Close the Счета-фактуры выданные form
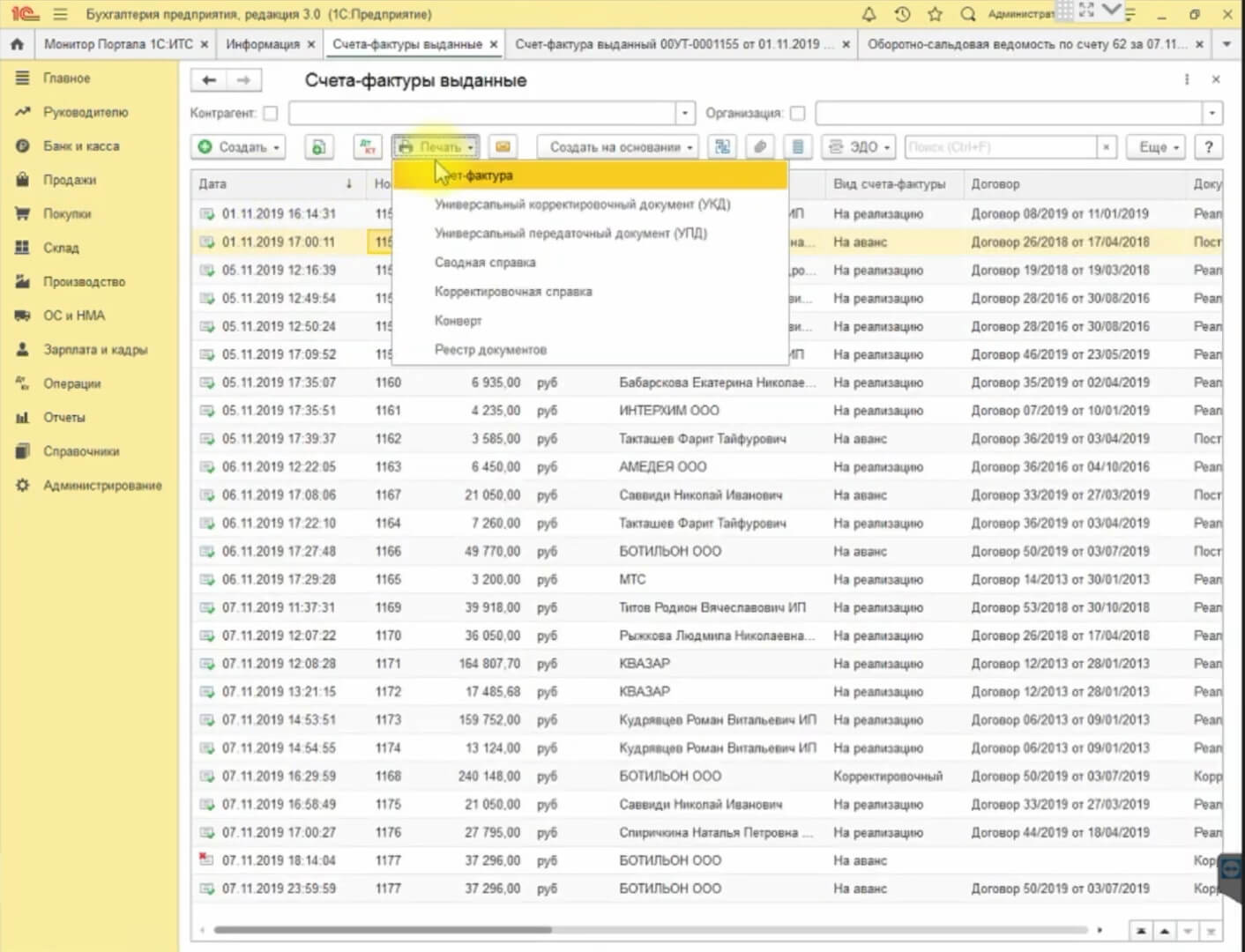 (x=1216, y=79)
